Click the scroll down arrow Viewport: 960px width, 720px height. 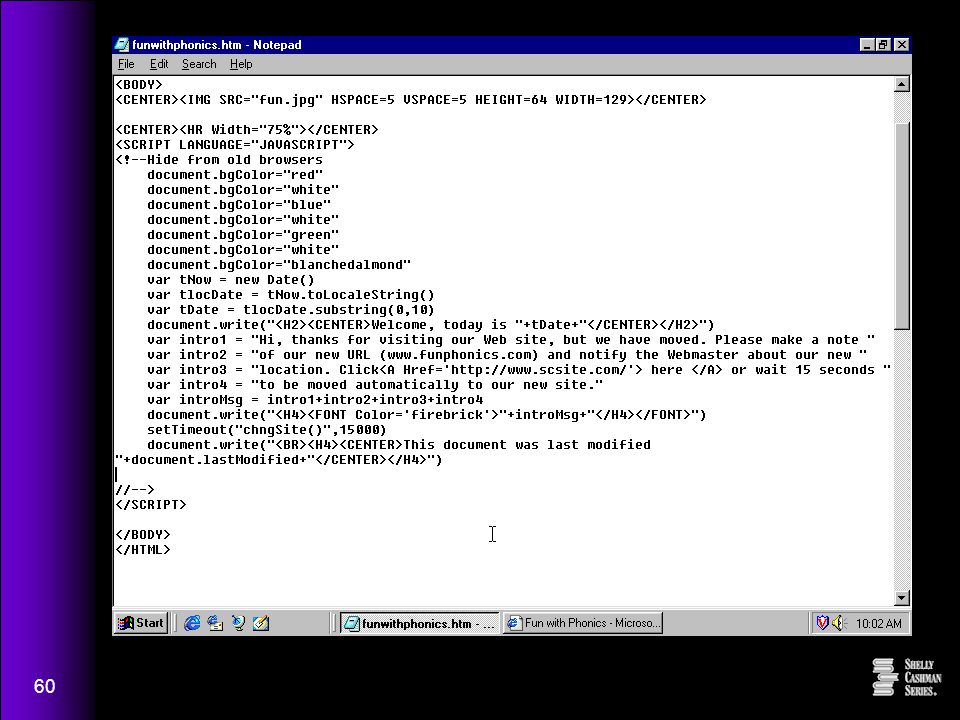[x=902, y=598]
